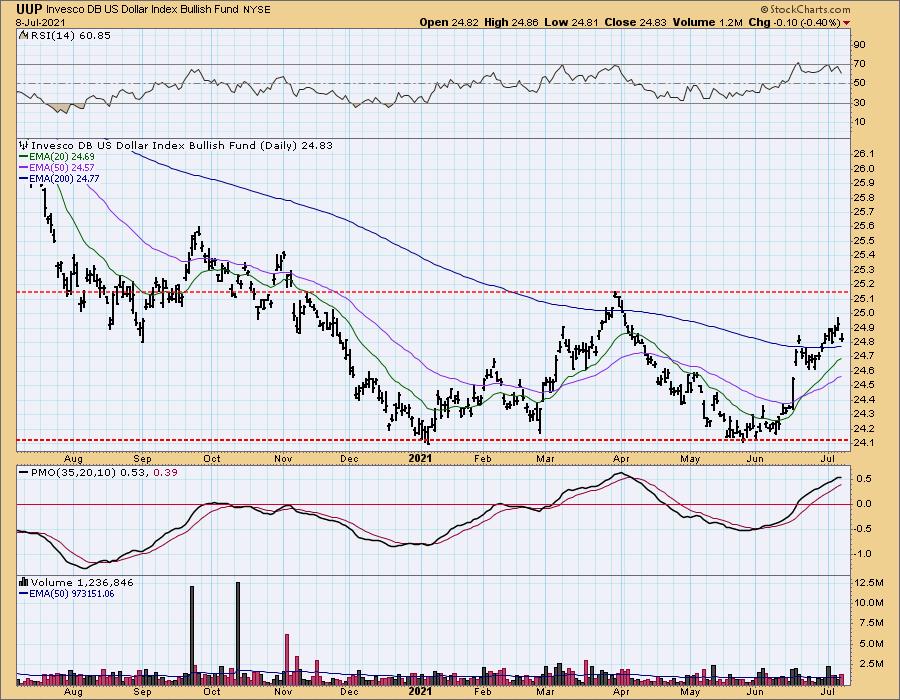900x700 pixels.
Task: Click the 0.0 level on PMO axis
Action: (x=864, y=504)
